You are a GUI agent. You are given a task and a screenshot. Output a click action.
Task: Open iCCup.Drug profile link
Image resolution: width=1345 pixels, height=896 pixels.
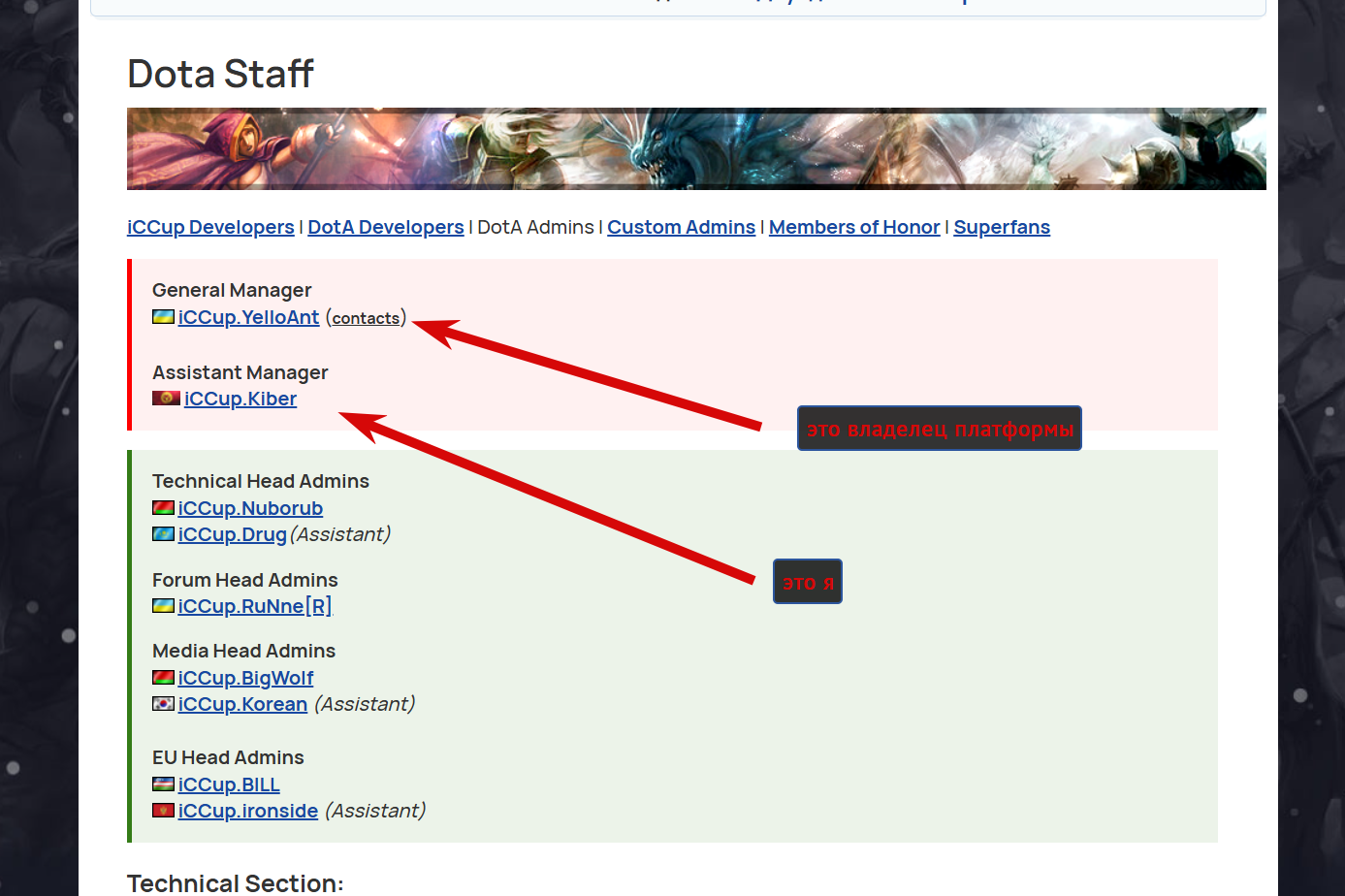coord(233,534)
